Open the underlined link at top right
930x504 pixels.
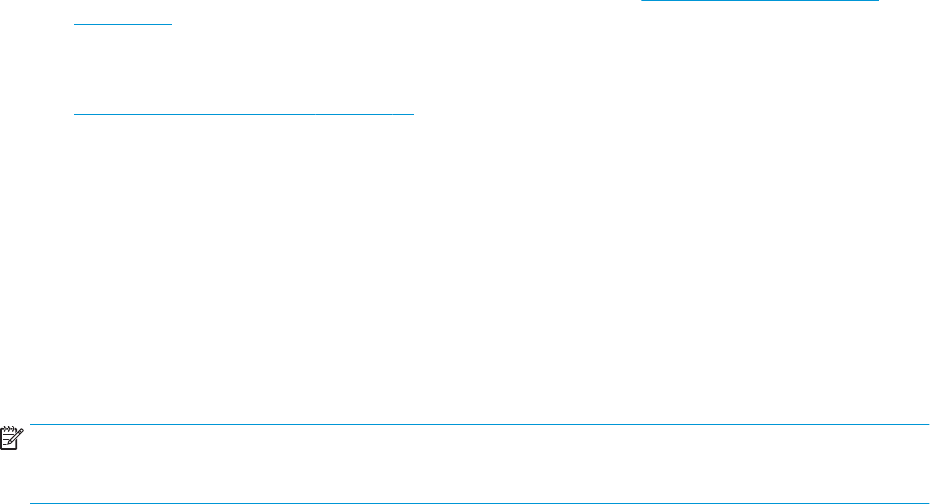[x=760, y=1]
